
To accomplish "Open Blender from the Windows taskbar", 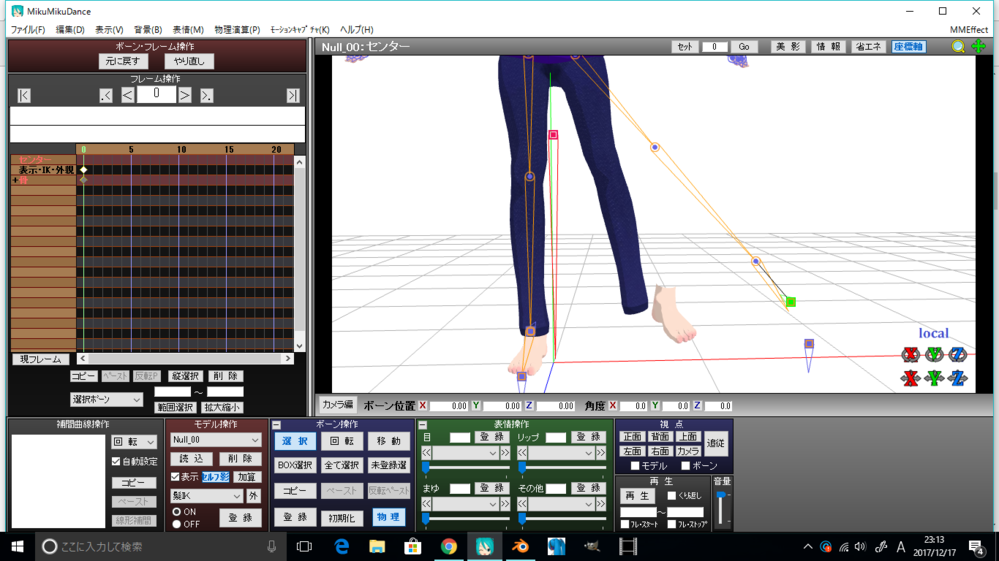I will (x=520, y=547).
